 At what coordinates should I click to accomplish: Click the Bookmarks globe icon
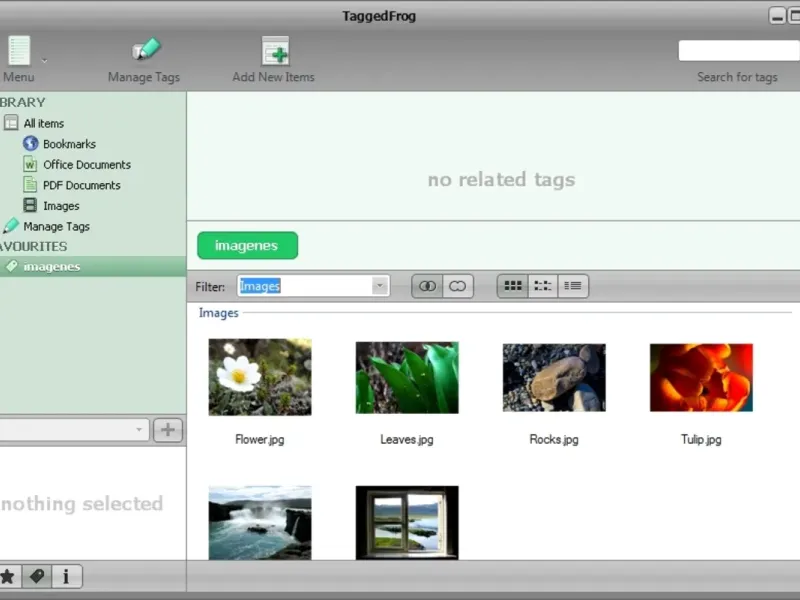(x=31, y=143)
